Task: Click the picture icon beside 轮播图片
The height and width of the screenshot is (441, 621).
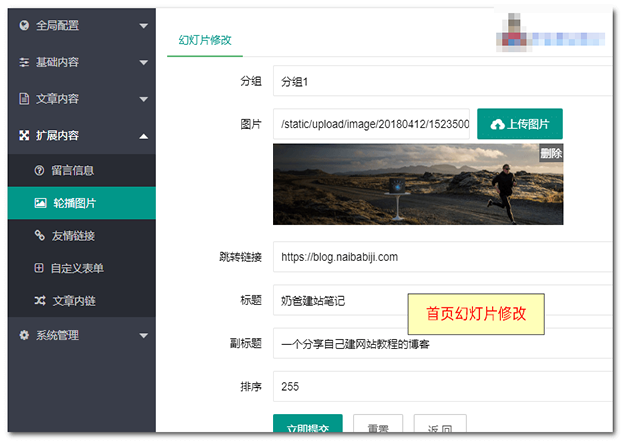Action: 40,203
